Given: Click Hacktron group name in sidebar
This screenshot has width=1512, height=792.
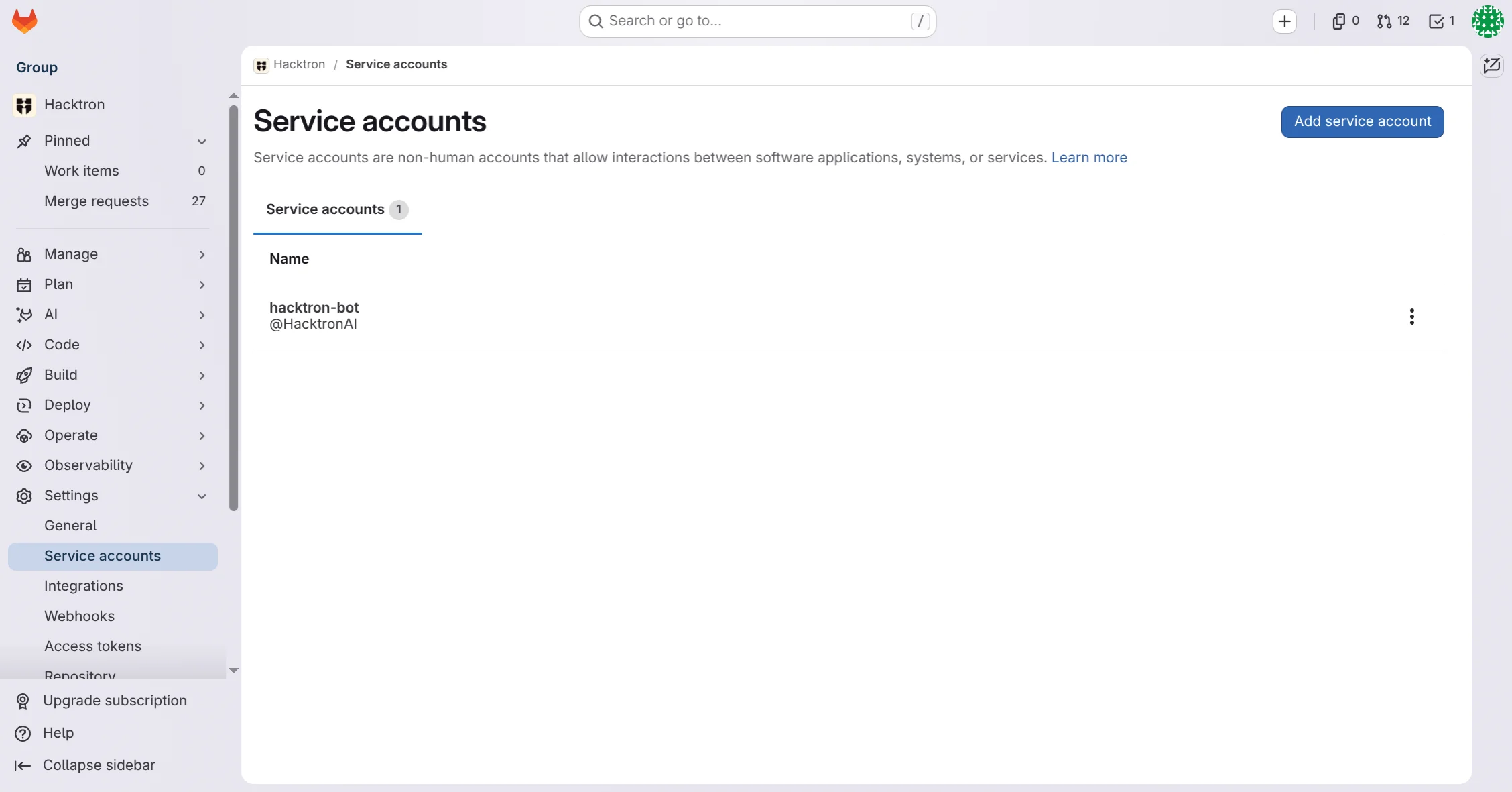Looking at the screenshot, I should point(74,105).
